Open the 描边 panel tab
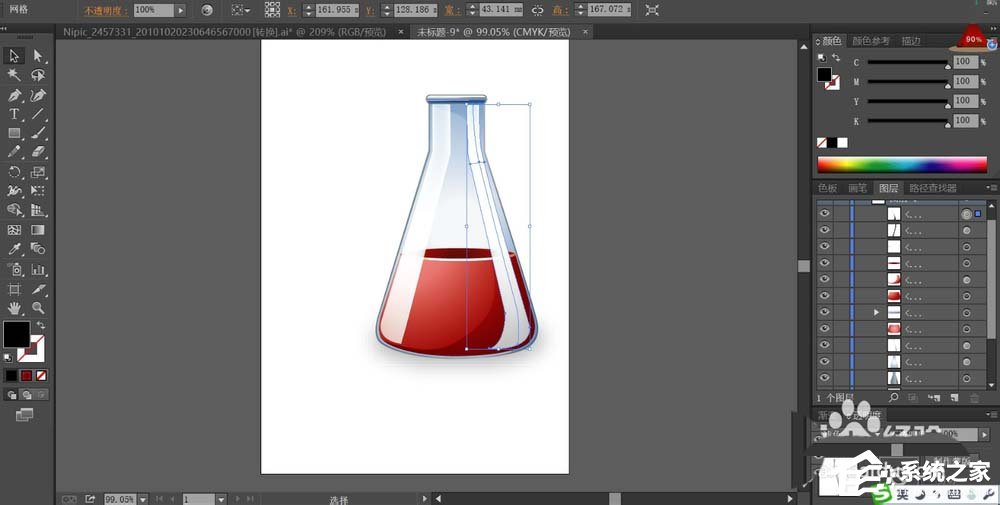The height and width of the screenshot is (505, 1000). pyautogui.click(x=911, y=41)
